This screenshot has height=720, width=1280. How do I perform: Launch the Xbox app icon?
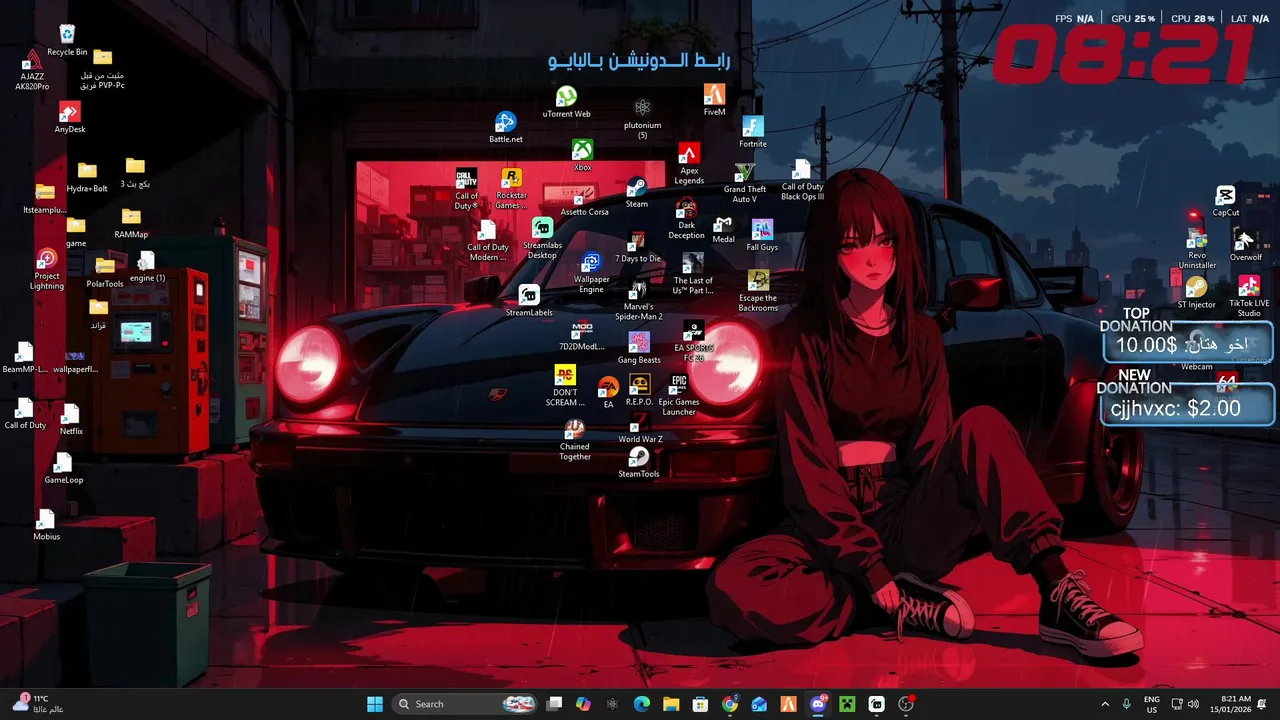pyautogui.click(x=582, y=156)
